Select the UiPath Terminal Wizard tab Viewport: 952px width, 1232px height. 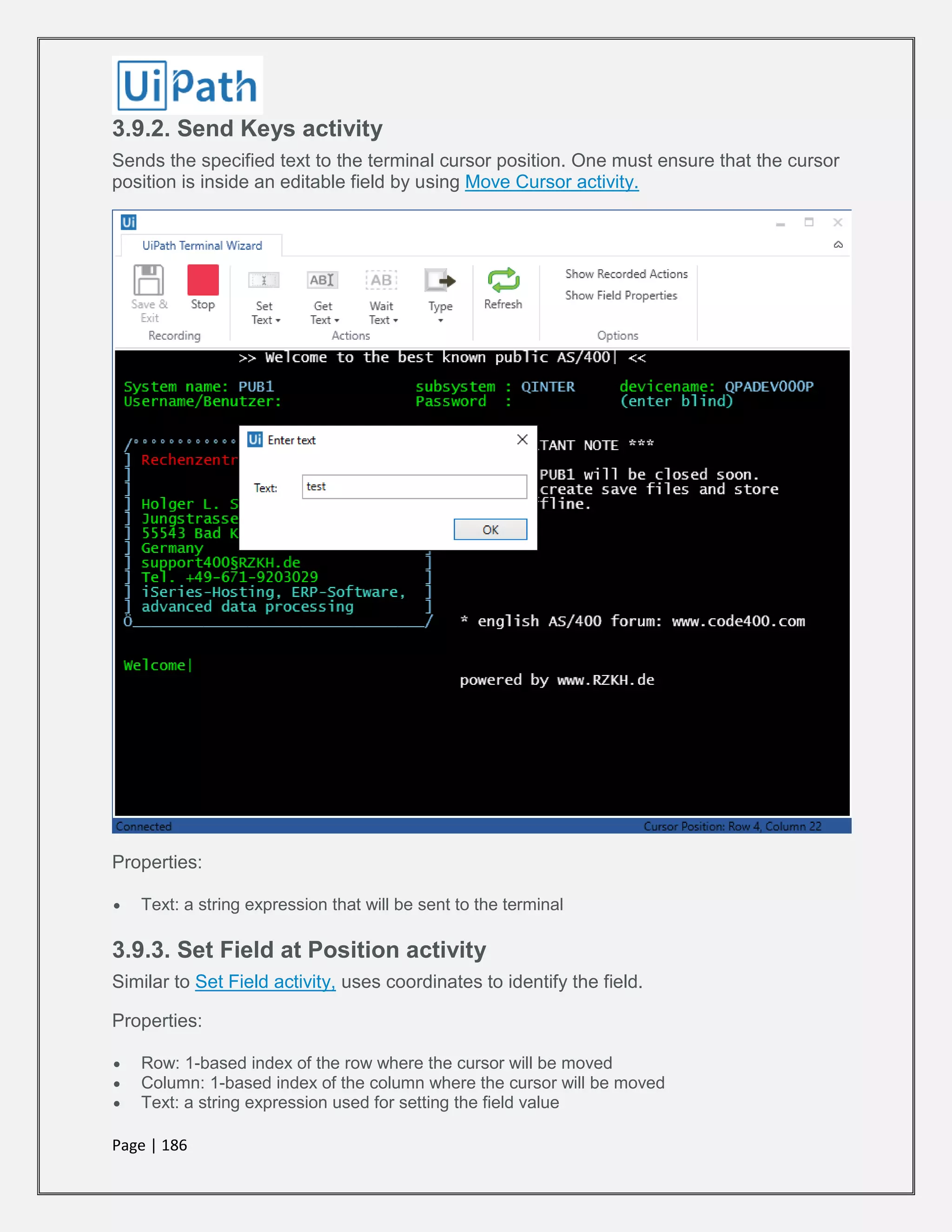202,246
